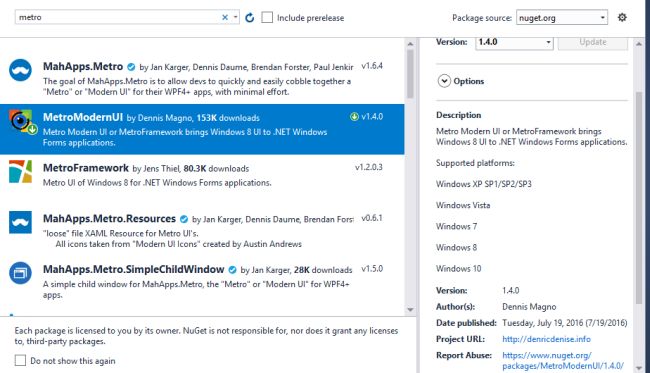Open NuGet settings gear icon
Image resolution: width=650 pixels, height=373 pixels.
pos(622,17)
